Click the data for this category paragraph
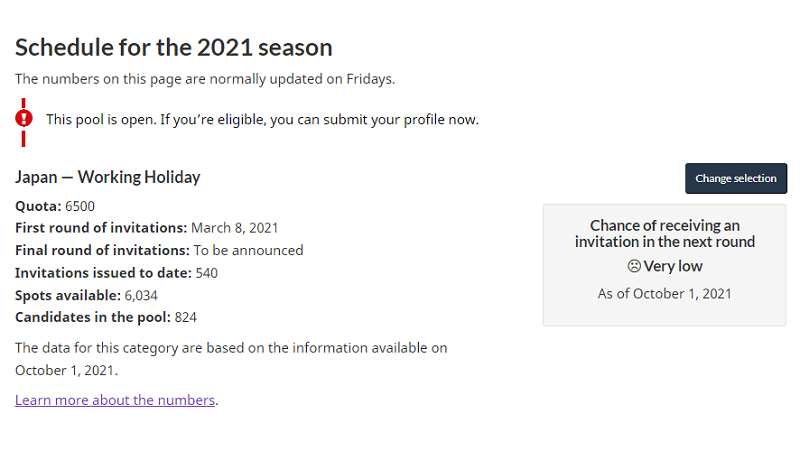Viewport: 800px width, 450px height. coord(231,359)
